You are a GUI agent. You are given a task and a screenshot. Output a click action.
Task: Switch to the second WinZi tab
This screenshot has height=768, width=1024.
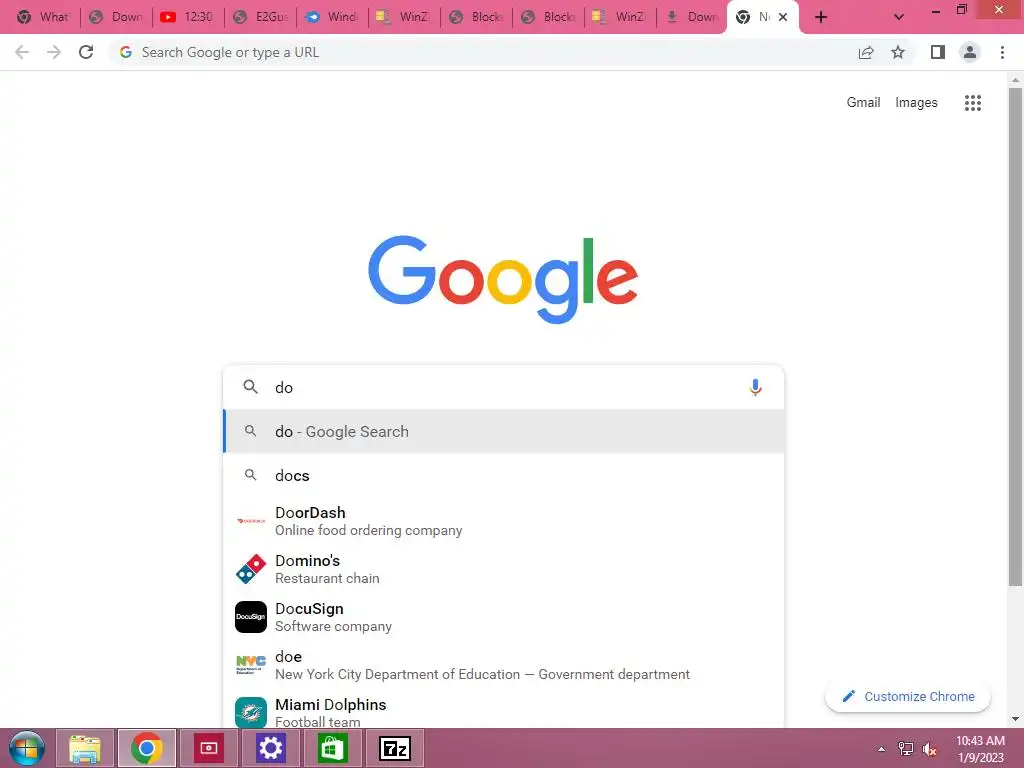click(619, 17)
